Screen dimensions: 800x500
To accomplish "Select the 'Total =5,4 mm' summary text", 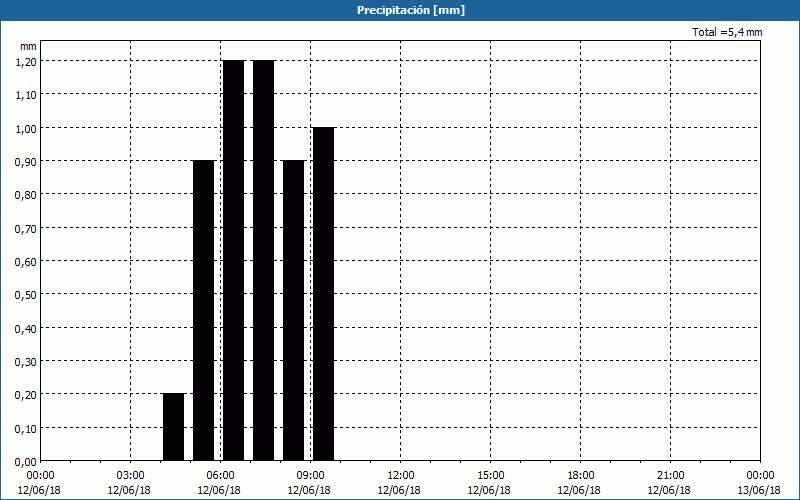I will (727, 32).
